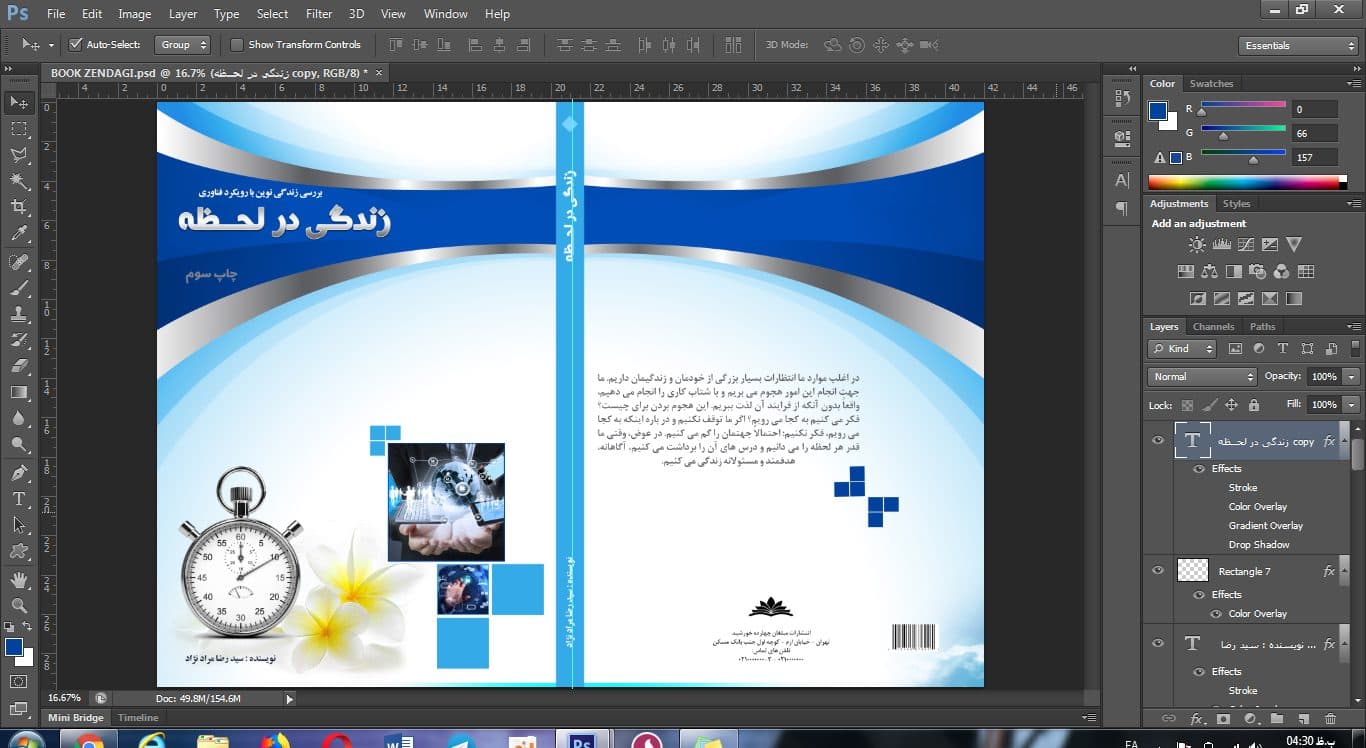Add a Brightness/Contrast adjustment
Image resolution: width=1366 pixels, height=748 pixels.
coord(1197,244)
